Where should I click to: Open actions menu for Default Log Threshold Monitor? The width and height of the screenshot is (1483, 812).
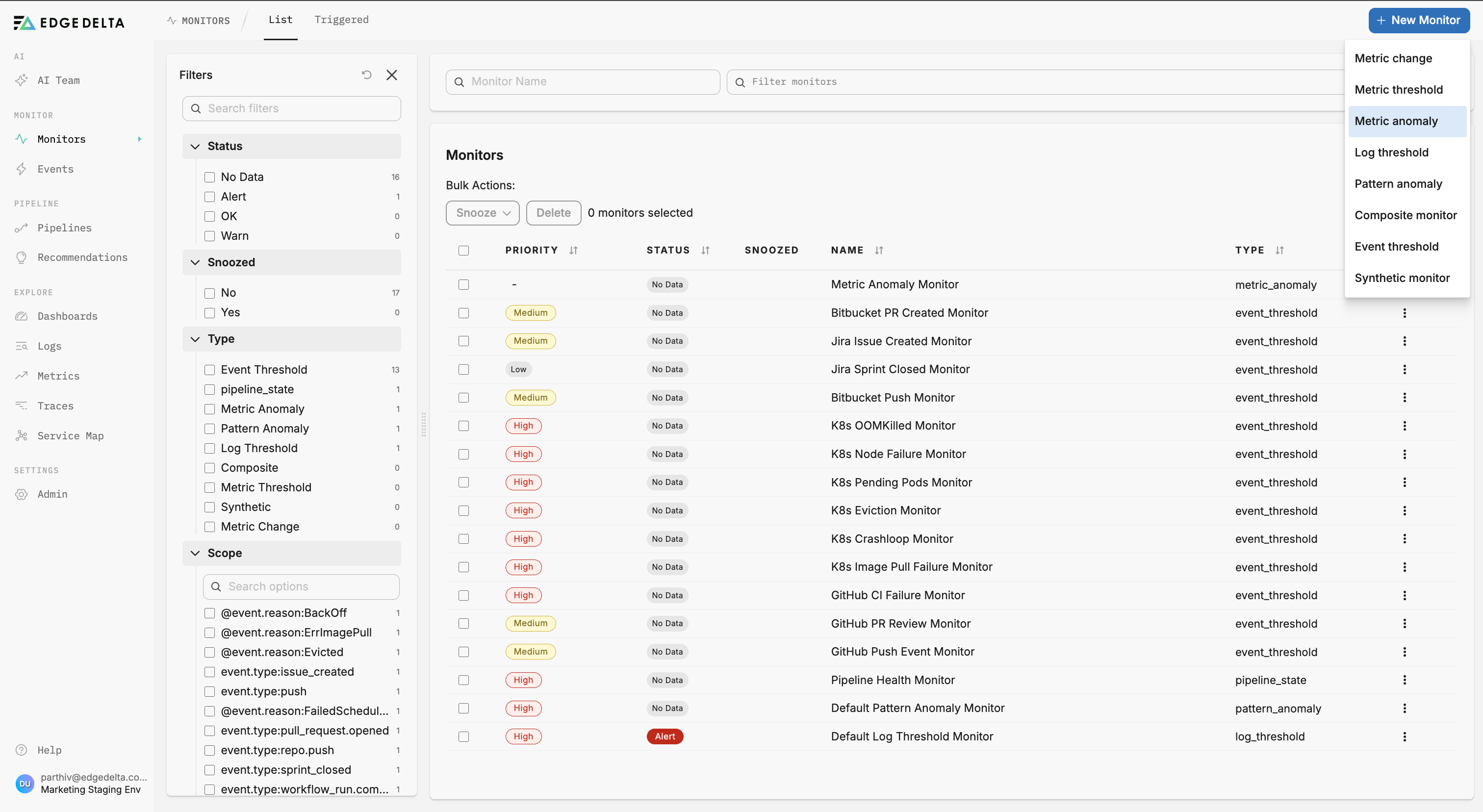[x=1405, y=736]
